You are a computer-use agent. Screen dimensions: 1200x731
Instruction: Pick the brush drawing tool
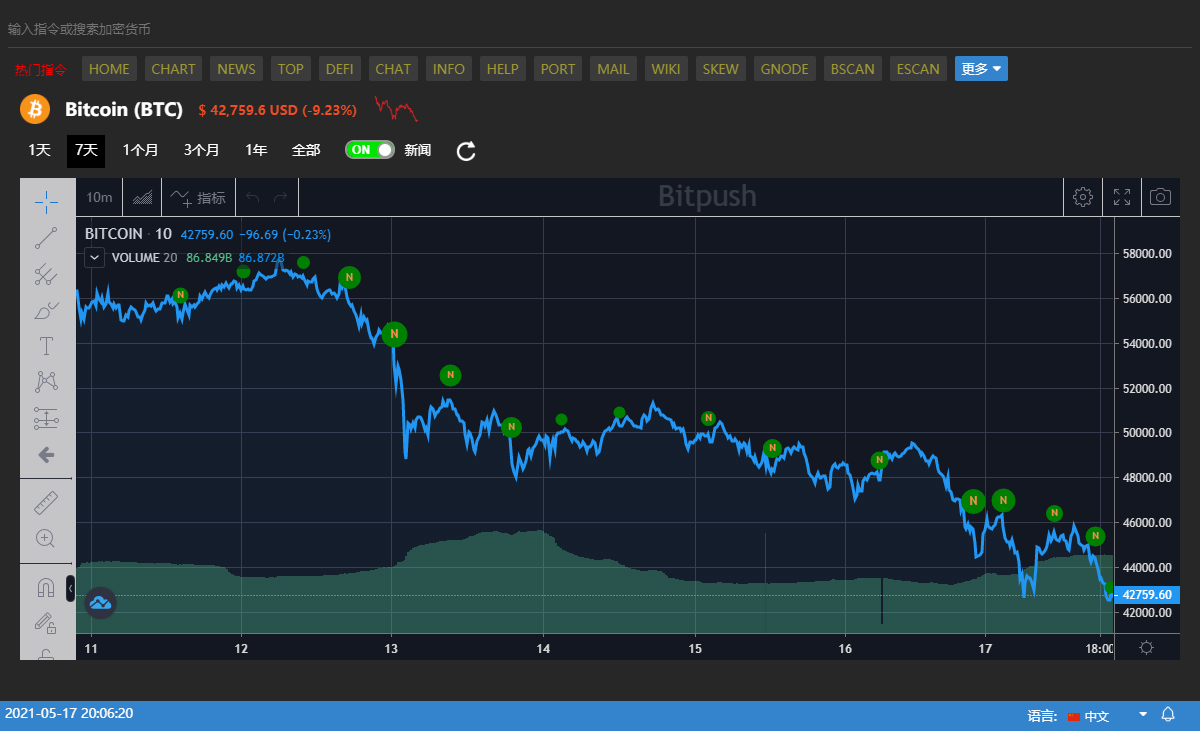tap(46, 310)
